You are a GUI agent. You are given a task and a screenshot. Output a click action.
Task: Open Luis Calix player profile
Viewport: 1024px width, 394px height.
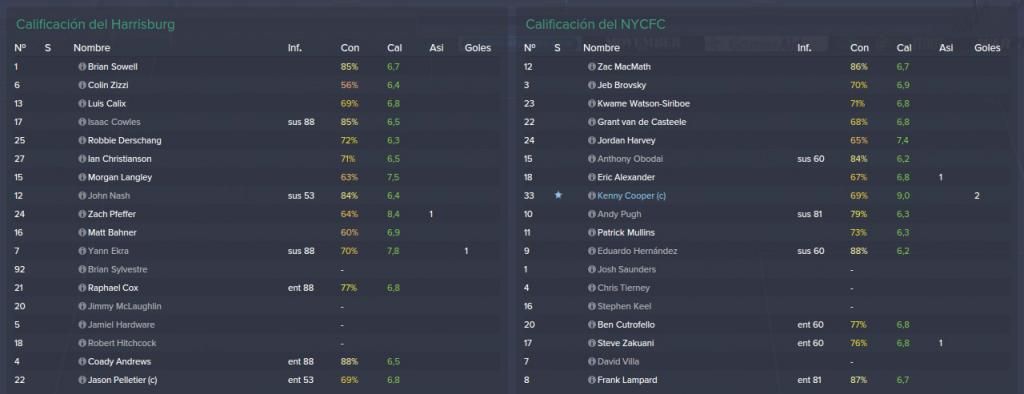[x=107, y=104]
